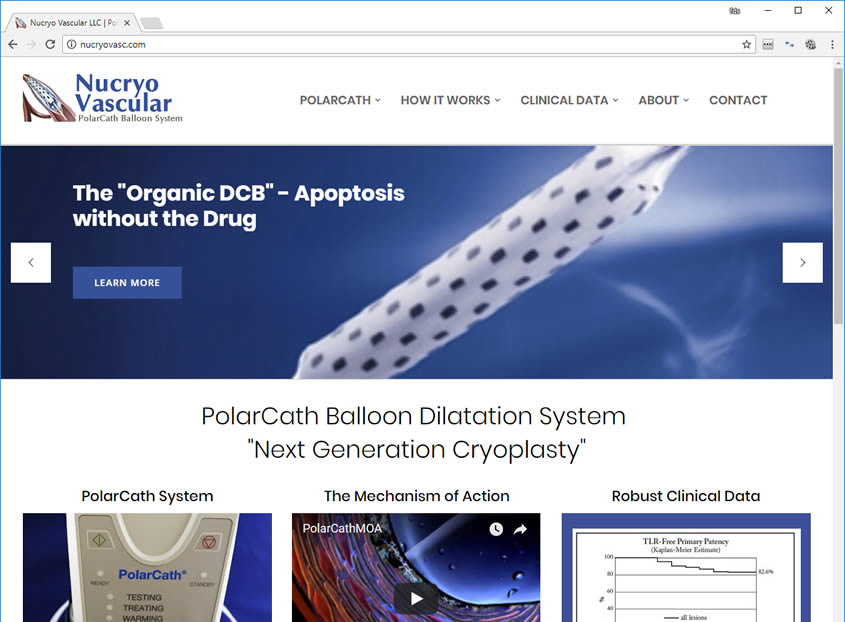Open the HOW IT WORKS menu item

(x=445, y=100)
